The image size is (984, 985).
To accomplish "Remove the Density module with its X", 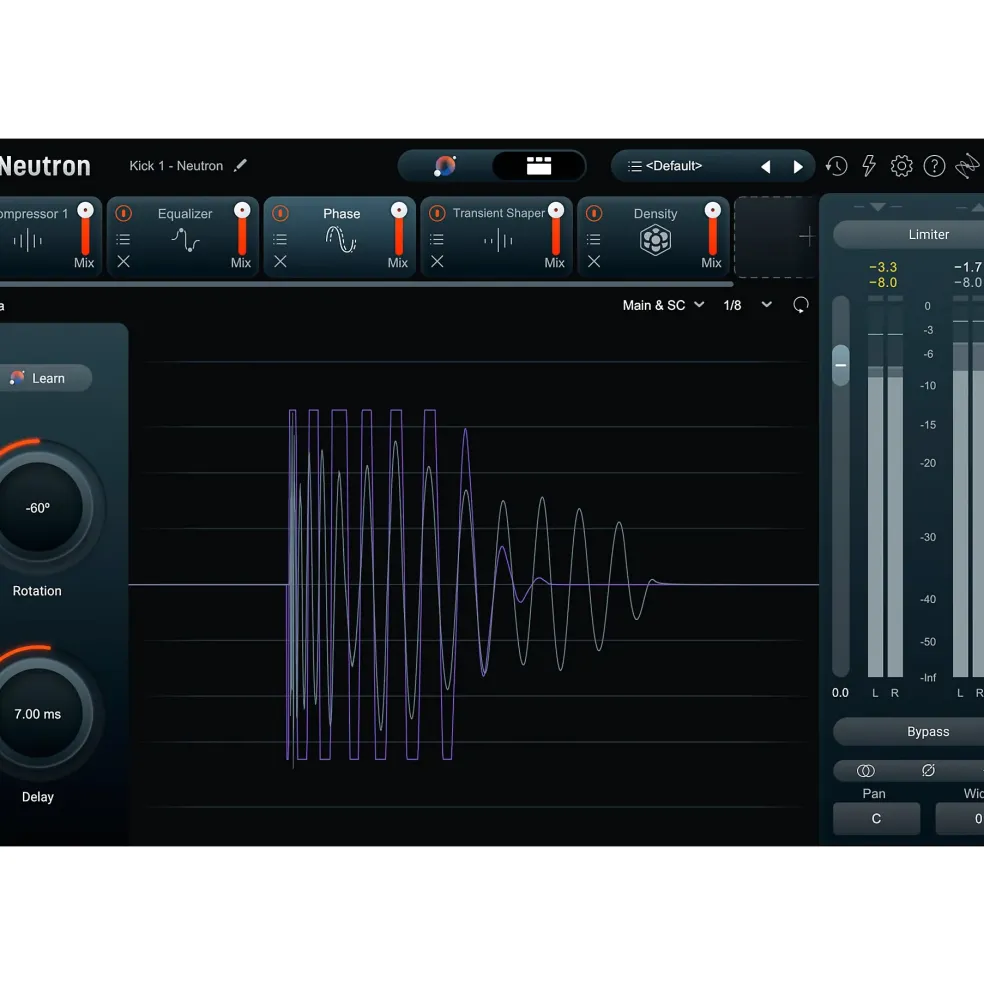I will click(x=594, y=261).
